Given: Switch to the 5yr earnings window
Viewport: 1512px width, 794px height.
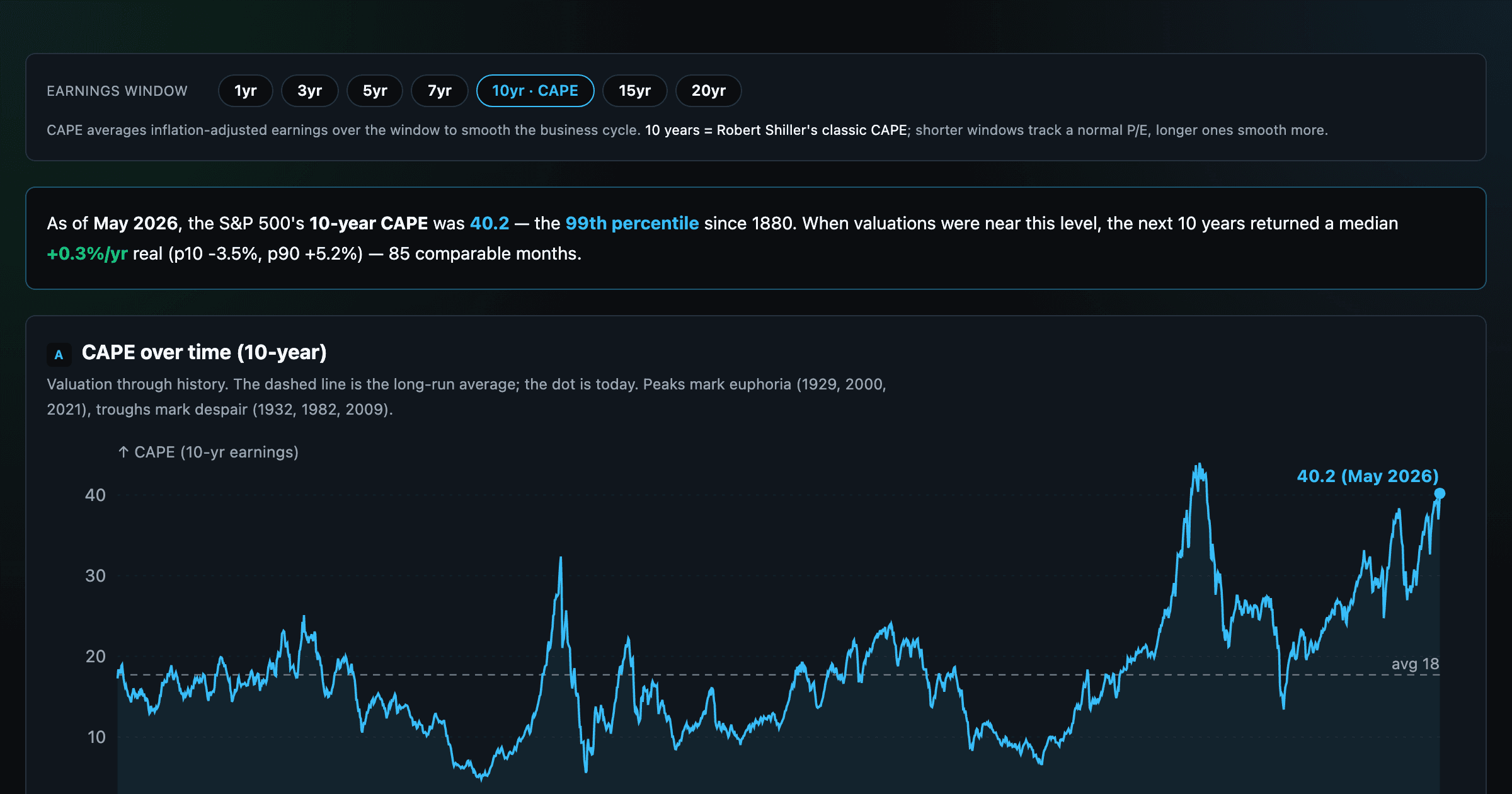Looking at the screenshot, I should pyautogui.click(x=375, y=91).
